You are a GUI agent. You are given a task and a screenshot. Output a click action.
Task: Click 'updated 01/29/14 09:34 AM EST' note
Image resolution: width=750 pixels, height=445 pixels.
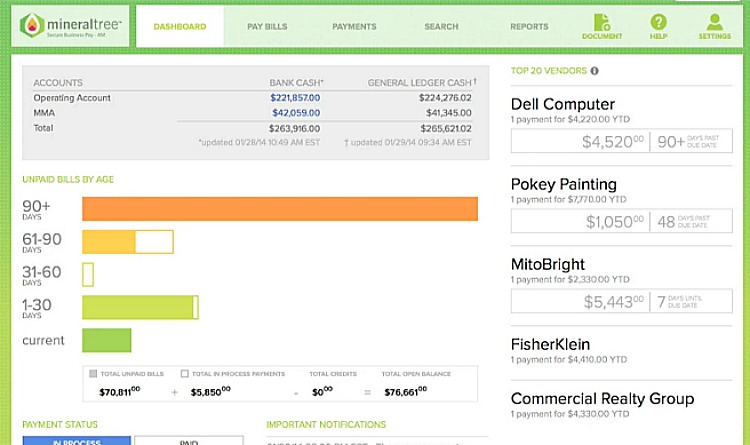coord(408,142)
